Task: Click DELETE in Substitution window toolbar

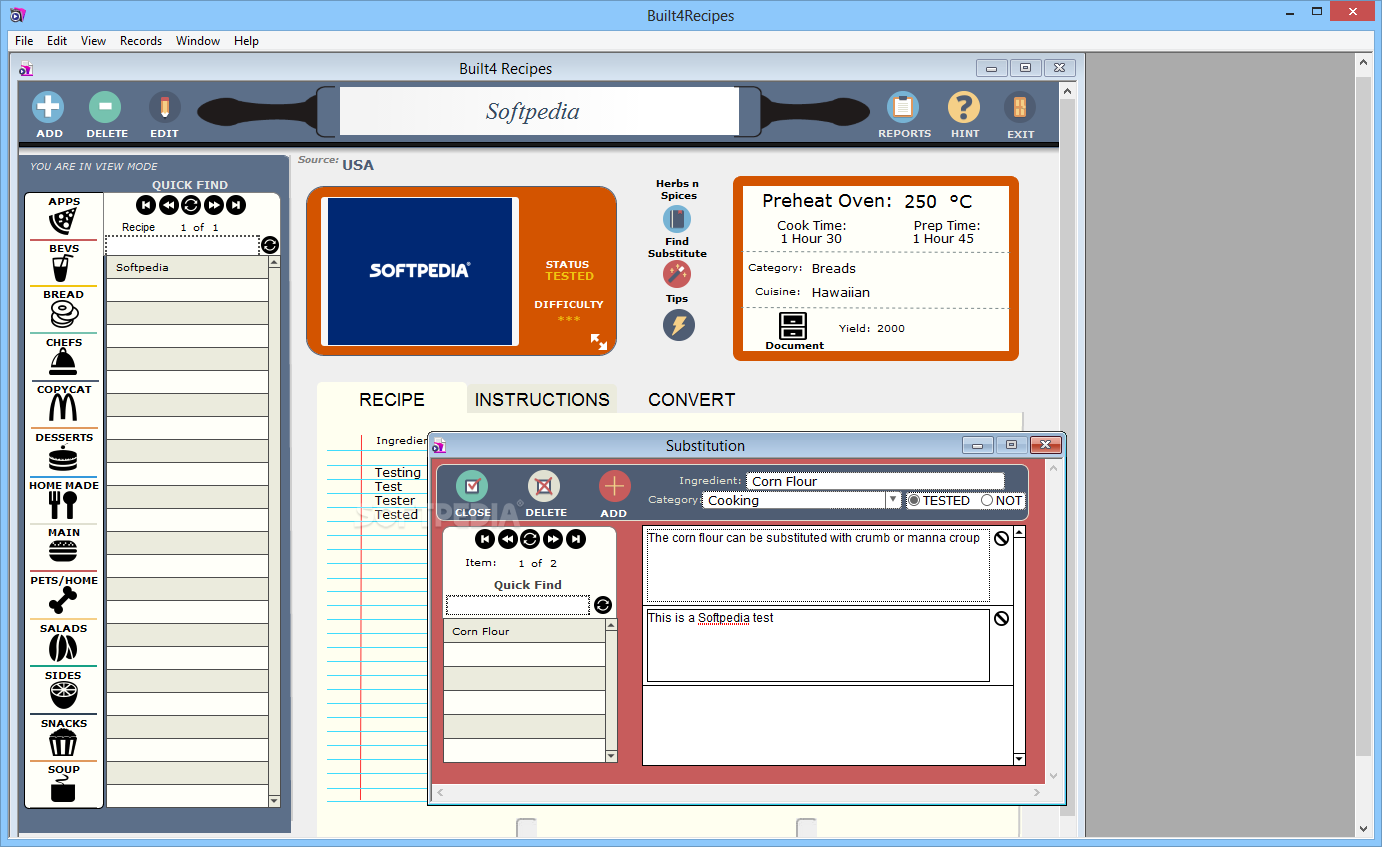Action: [x=544, y=487]
